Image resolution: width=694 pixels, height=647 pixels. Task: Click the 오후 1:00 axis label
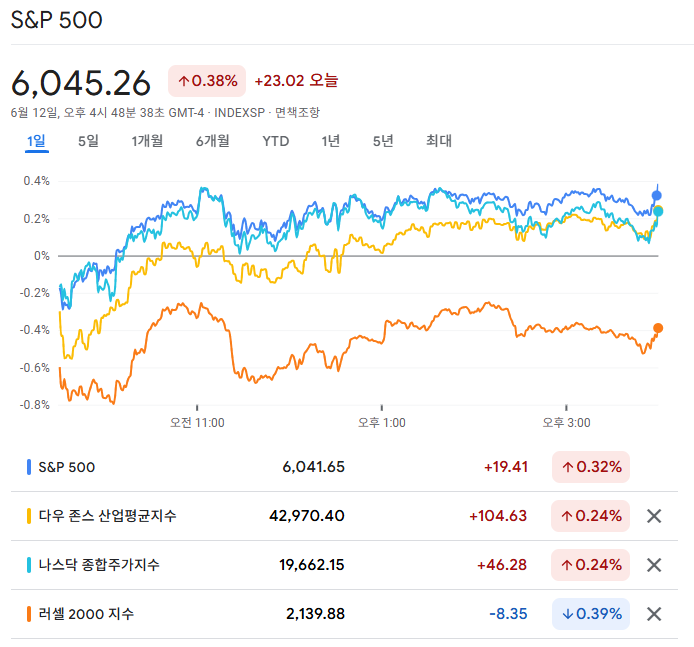(x=382, y=423)
